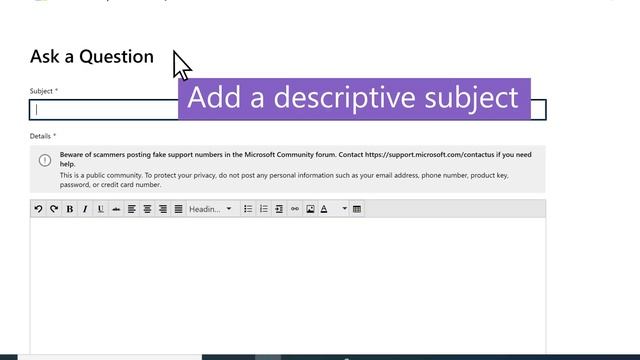
Task: Align text right
Action: click(162, 209)
